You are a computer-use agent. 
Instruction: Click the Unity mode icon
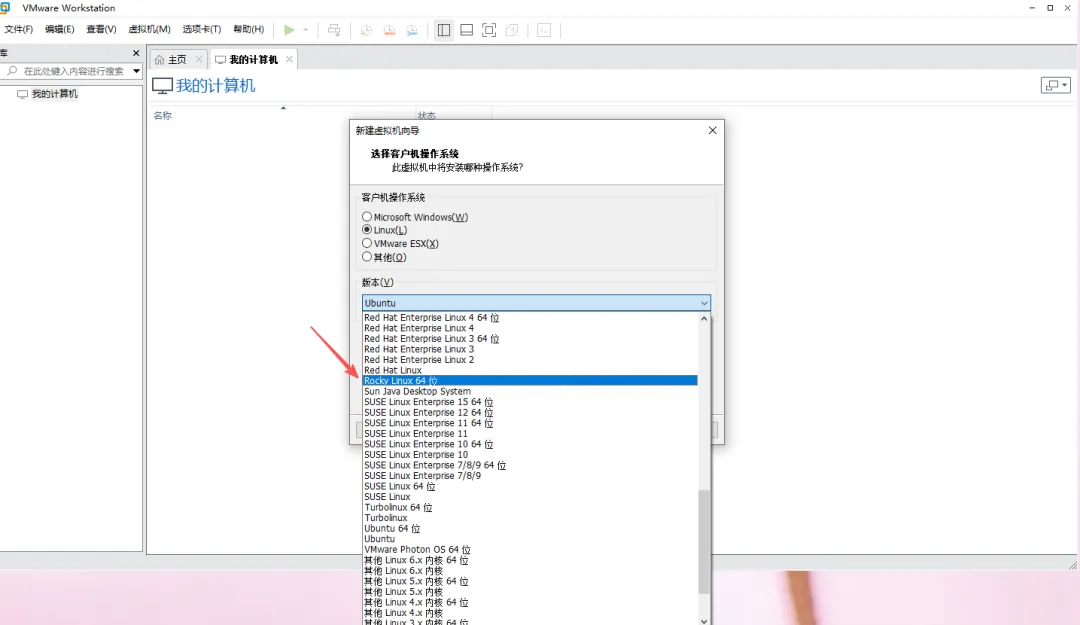coord(512,30)
